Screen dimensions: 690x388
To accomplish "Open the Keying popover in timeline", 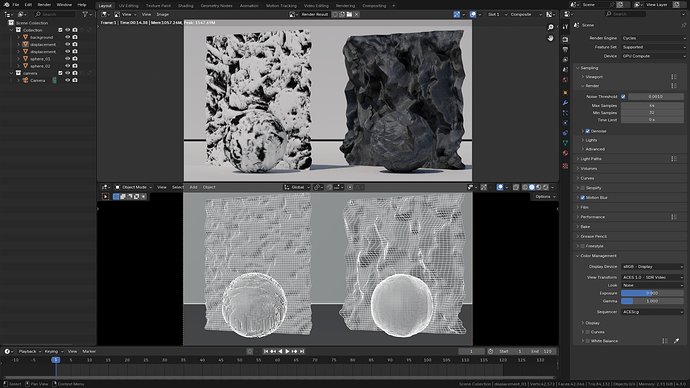I will click(x=53, y=351).
